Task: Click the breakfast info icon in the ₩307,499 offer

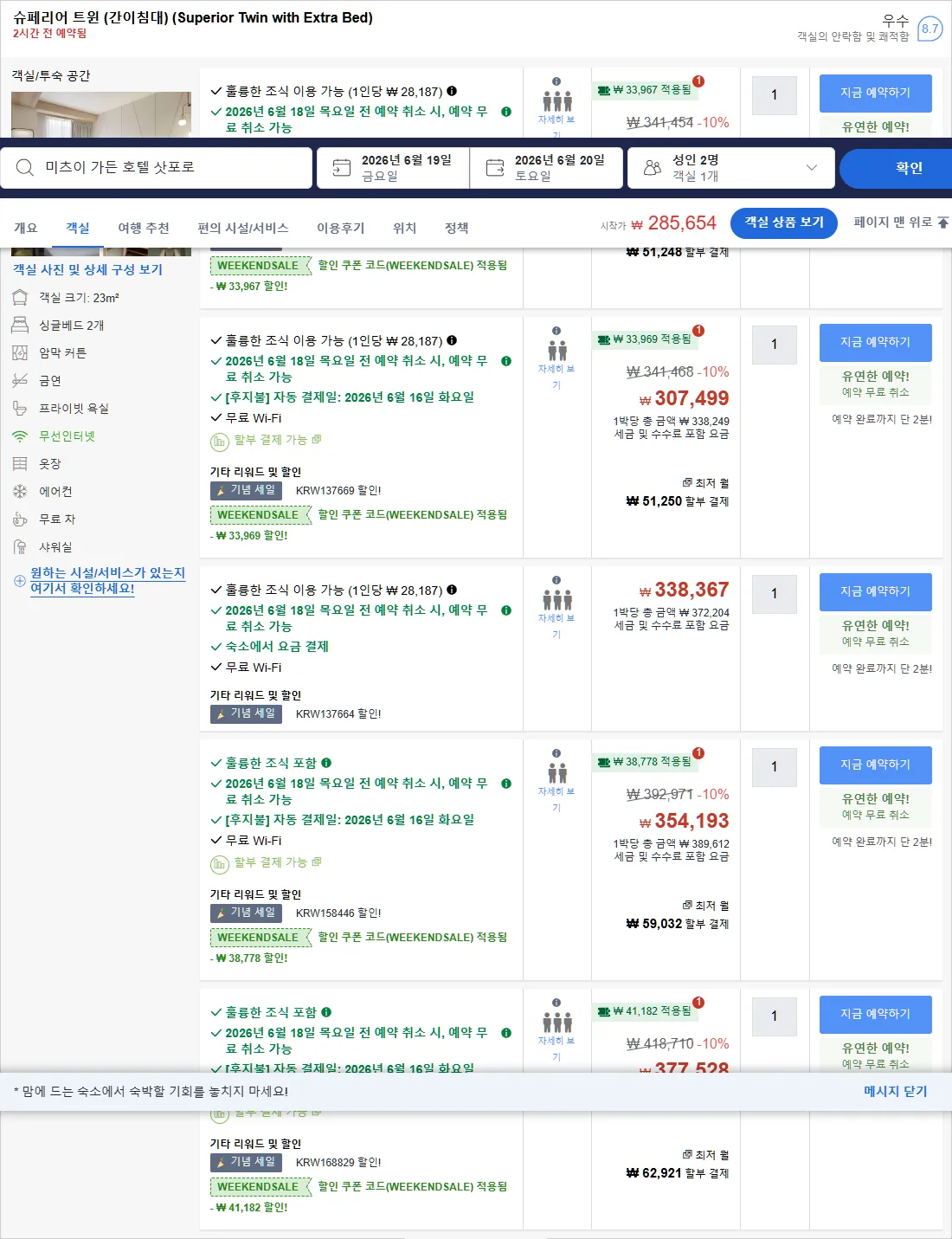Action: pos(452,341)
